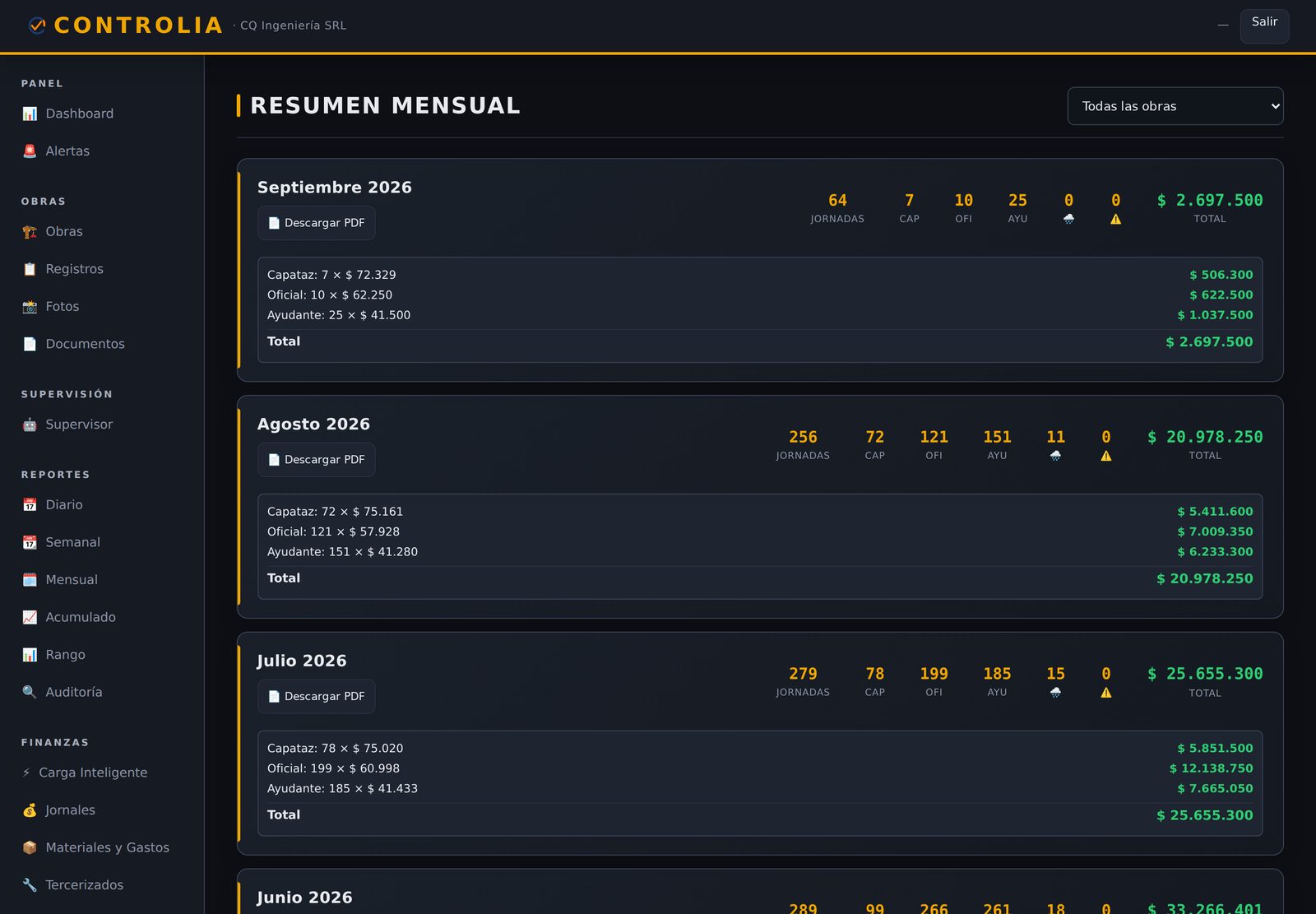Click the Acumulado trend chart icon
1316x914 pixels.
coord(30,617)
